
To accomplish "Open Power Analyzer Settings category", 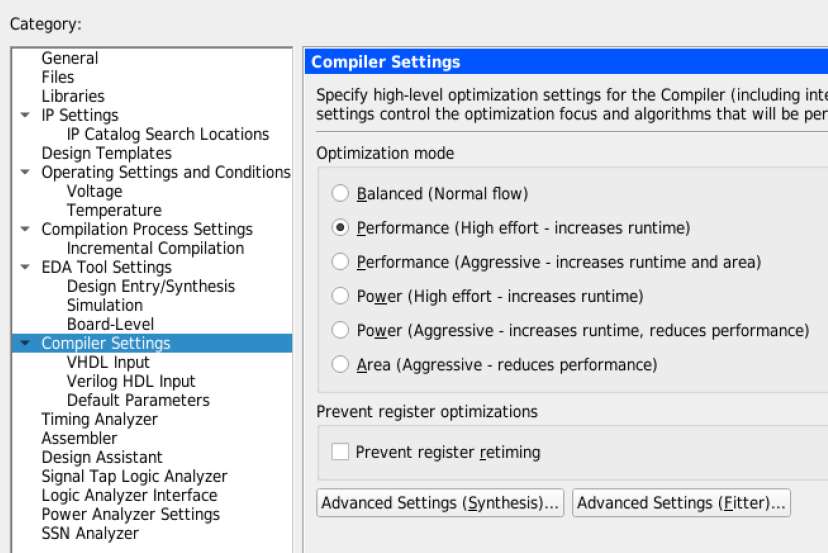I will click(130, 514).
